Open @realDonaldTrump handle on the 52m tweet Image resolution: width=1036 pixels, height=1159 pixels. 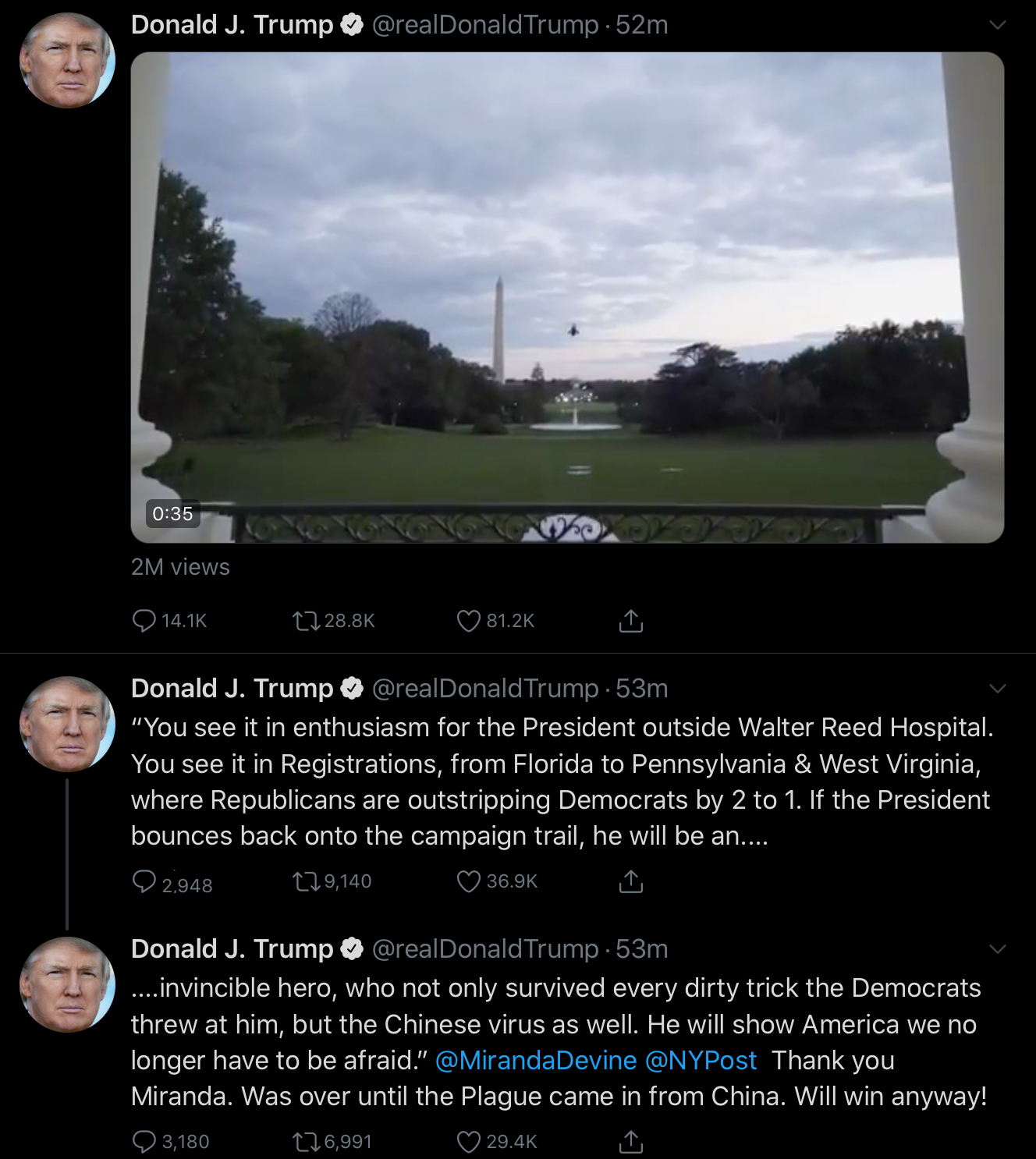tap(485, 25)
